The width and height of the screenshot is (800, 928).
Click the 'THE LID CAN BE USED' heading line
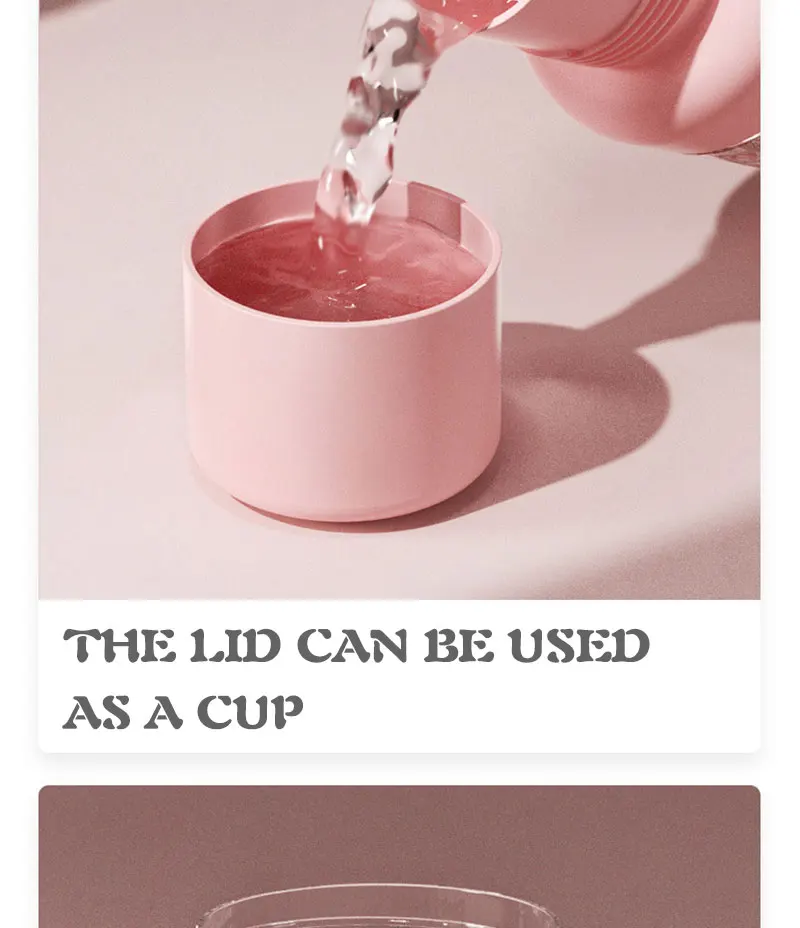(356, 645)
